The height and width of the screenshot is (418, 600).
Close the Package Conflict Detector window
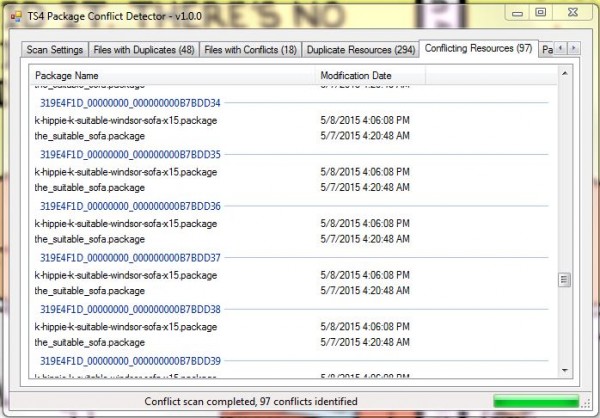pos(571,12)
